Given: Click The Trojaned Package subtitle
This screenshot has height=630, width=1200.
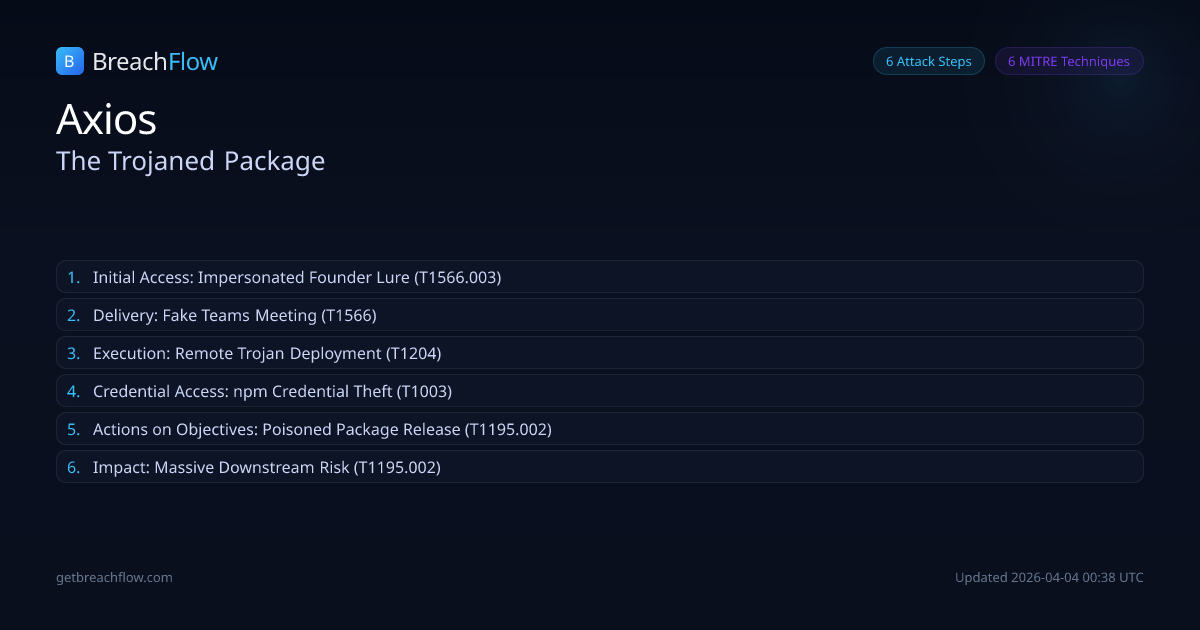Looking at the screenshot, I should point(190,160).
